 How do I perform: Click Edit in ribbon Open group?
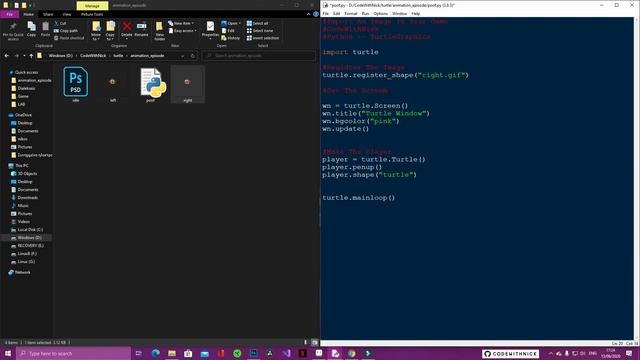click(228, 31)
